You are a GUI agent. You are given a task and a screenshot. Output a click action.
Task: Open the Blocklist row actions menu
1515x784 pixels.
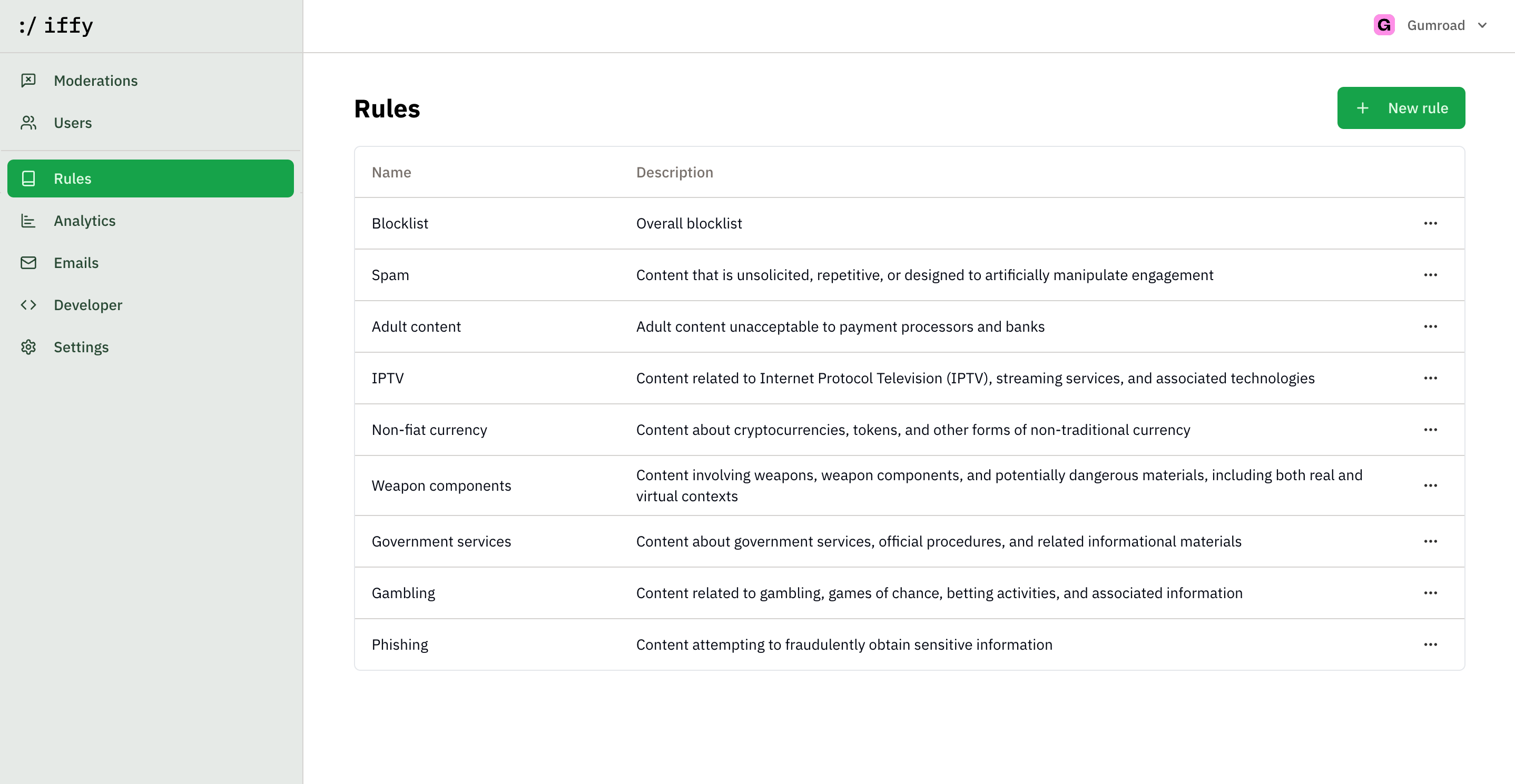coord(1431,223)
